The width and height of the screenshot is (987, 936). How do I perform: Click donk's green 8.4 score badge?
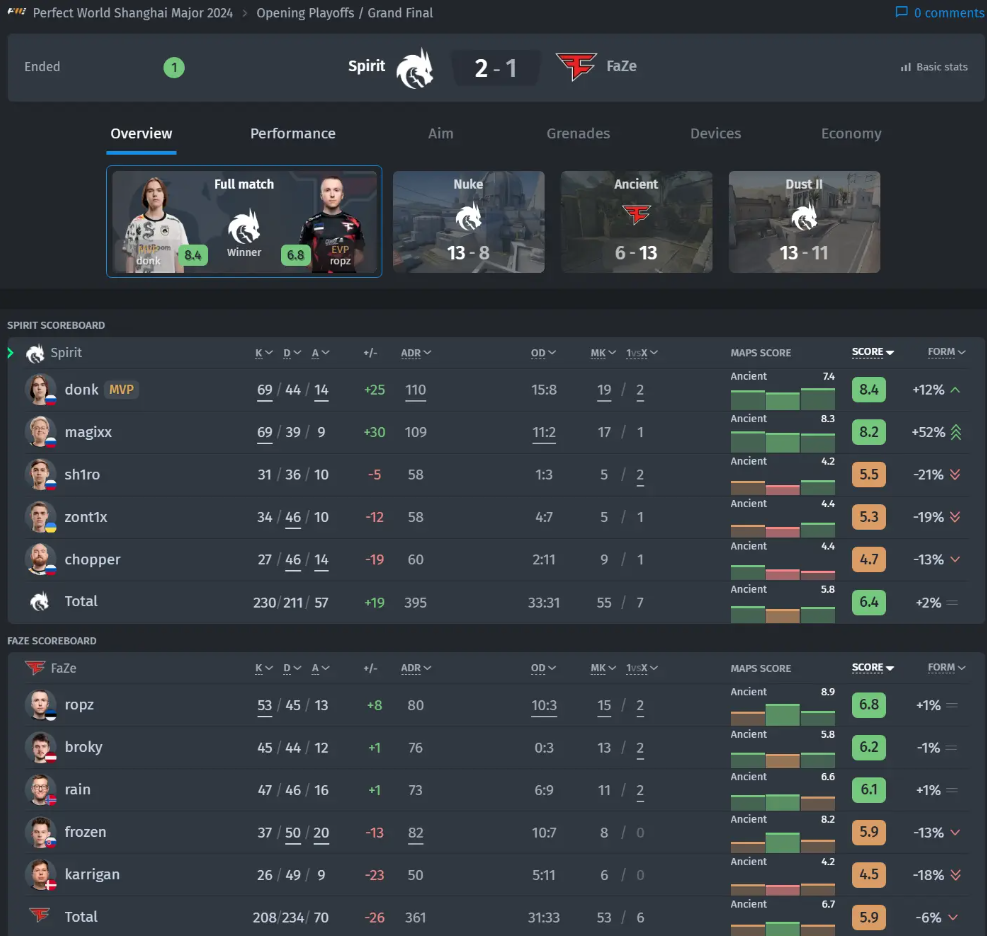(868, 390)
